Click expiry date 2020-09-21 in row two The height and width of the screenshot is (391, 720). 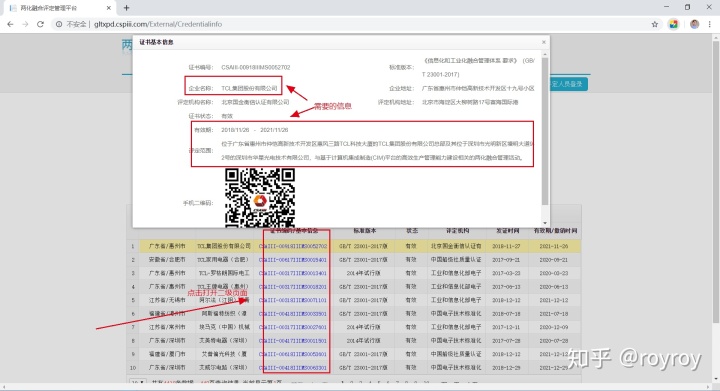(x=554, y=260)
